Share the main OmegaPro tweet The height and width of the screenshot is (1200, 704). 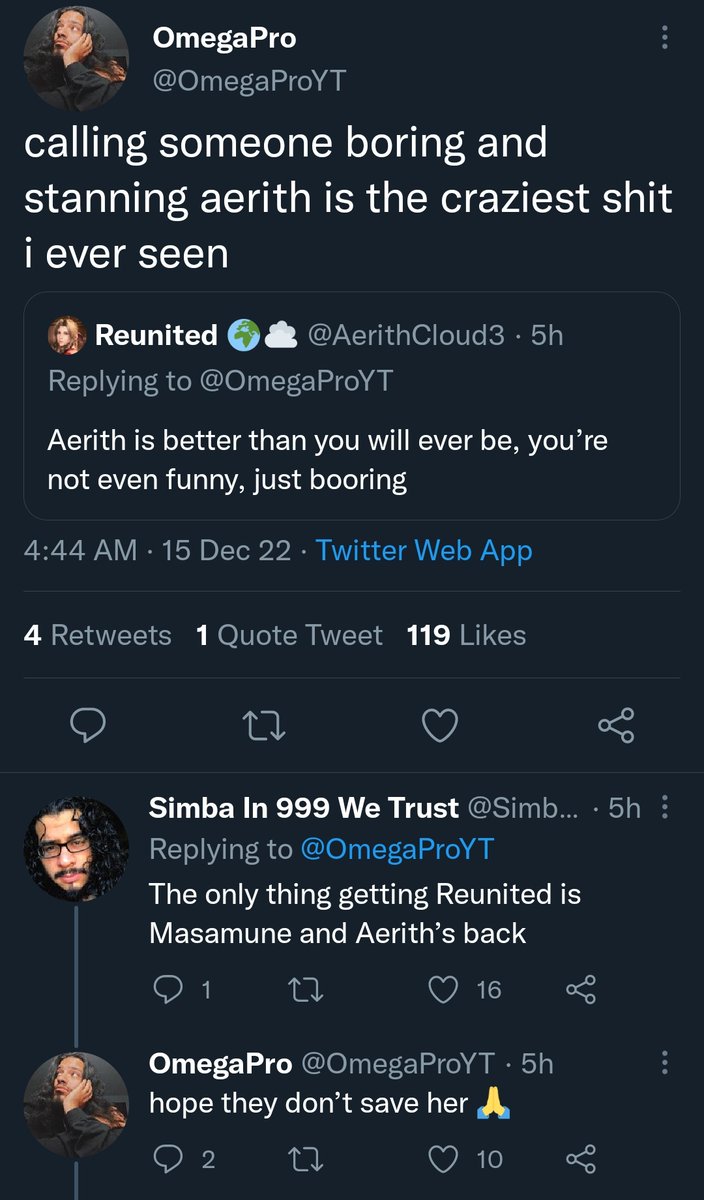[x=615, y=725]
